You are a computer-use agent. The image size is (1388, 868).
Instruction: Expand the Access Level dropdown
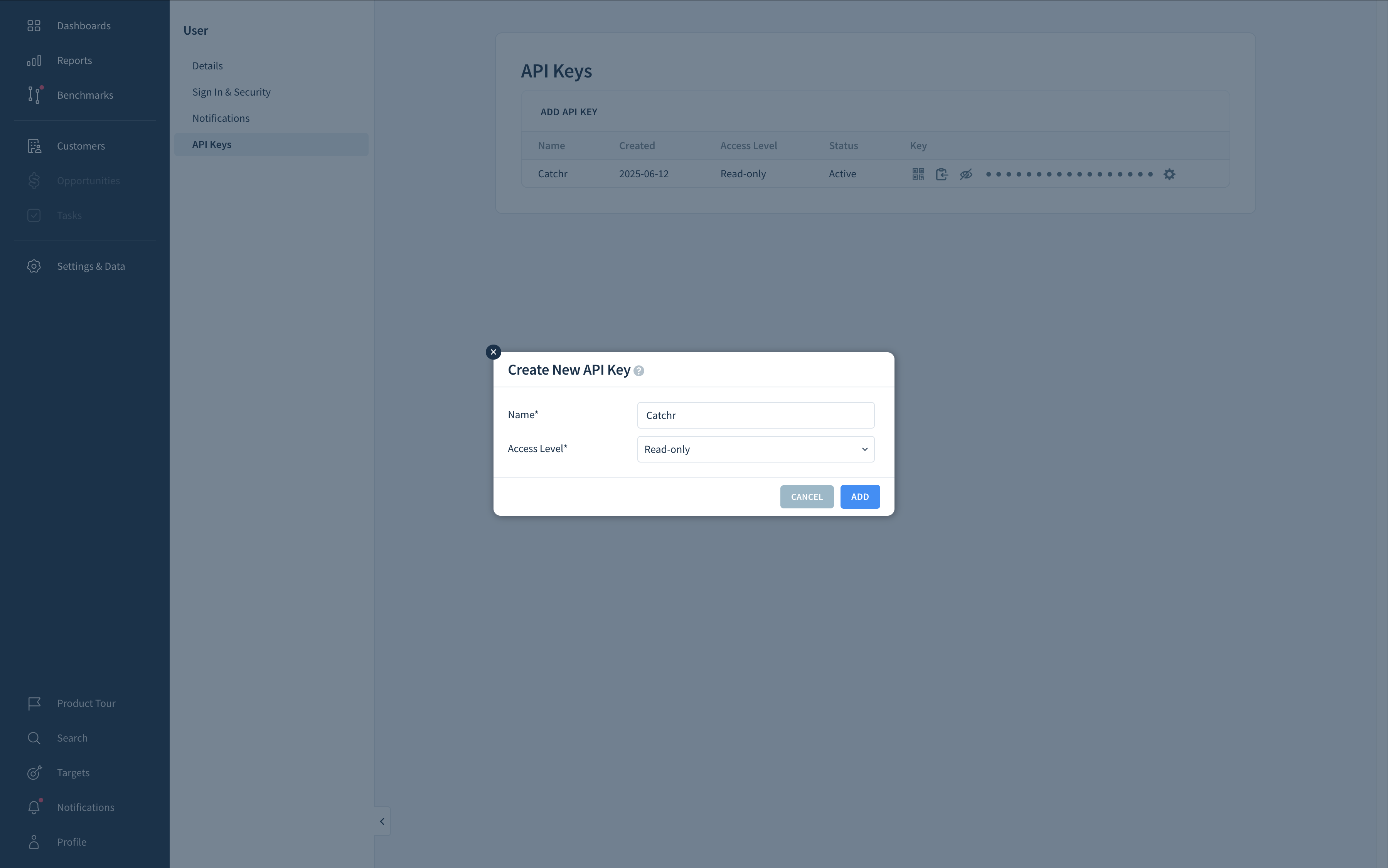tap(756, 449)
